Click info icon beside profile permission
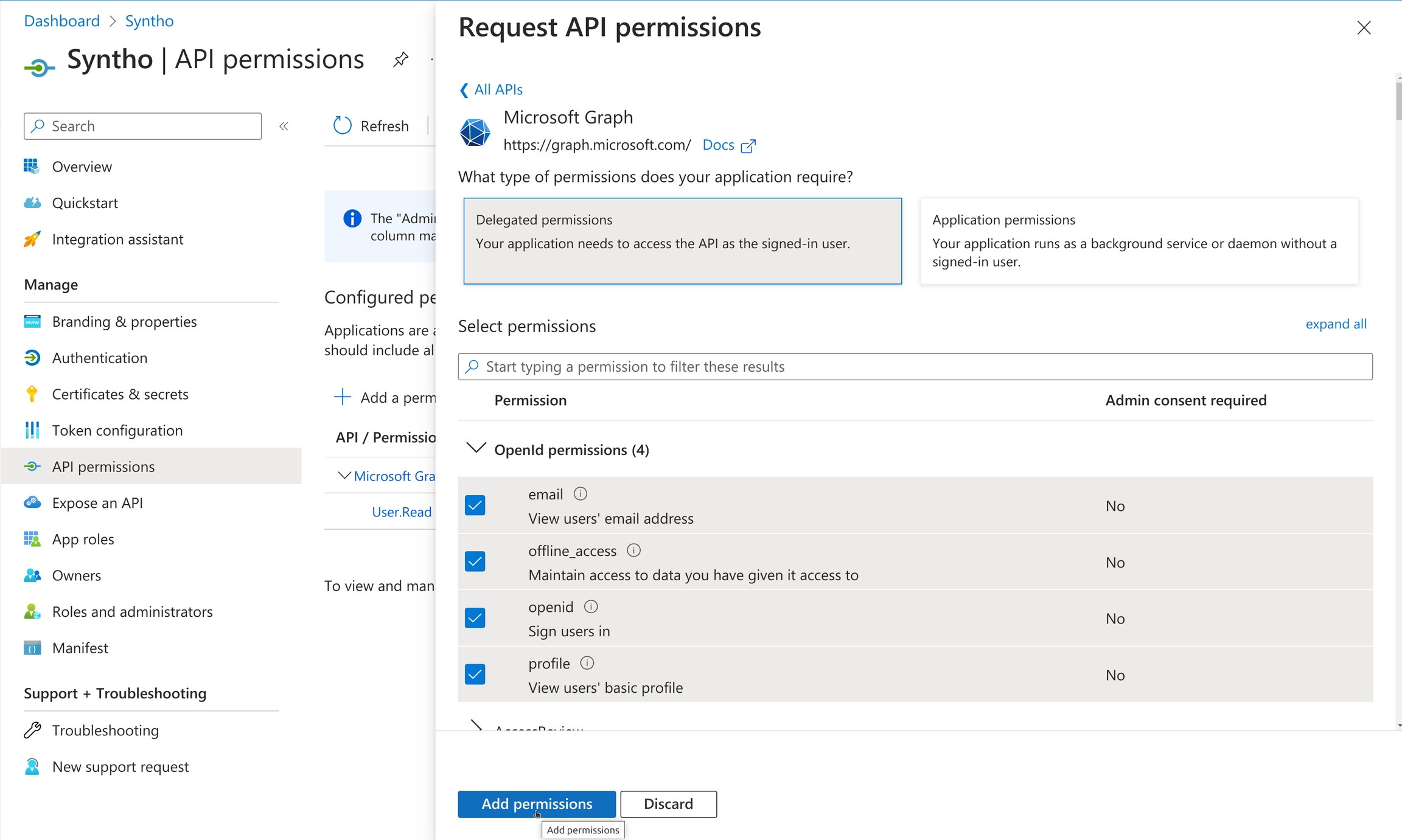The height and width of the screenshot is (840, 1402). 587,663
